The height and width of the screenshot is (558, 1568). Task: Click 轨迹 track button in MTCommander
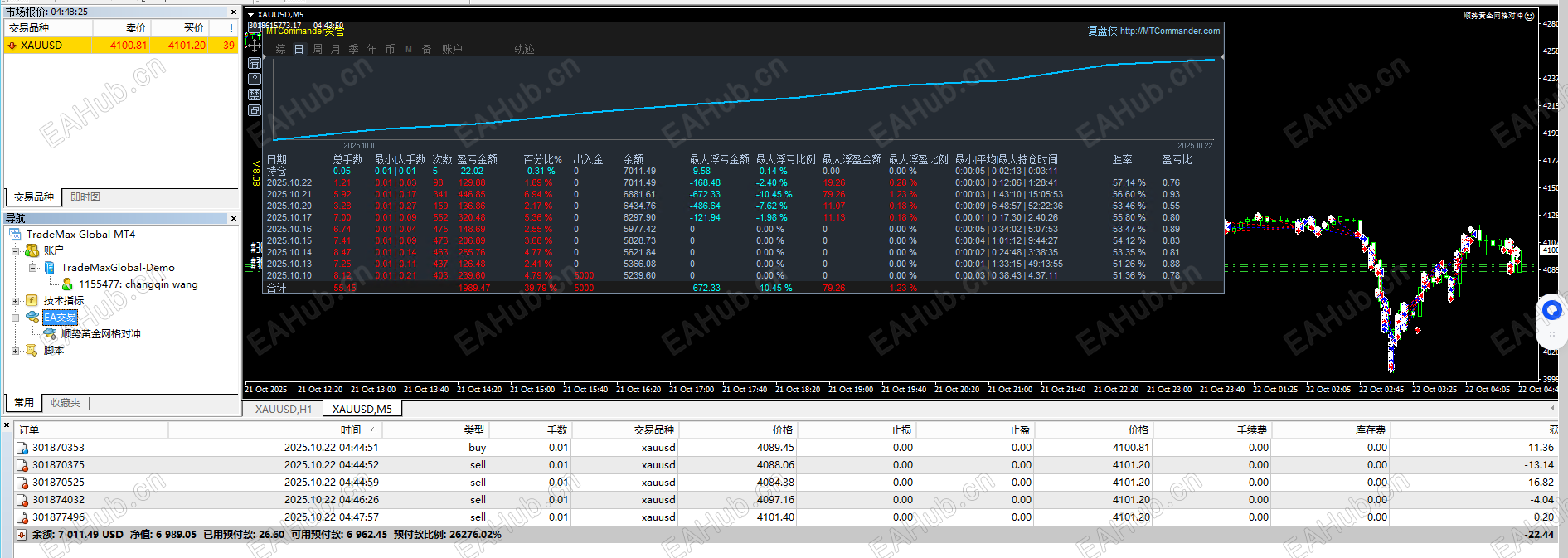pyautogui.click(x=524, y=50)
